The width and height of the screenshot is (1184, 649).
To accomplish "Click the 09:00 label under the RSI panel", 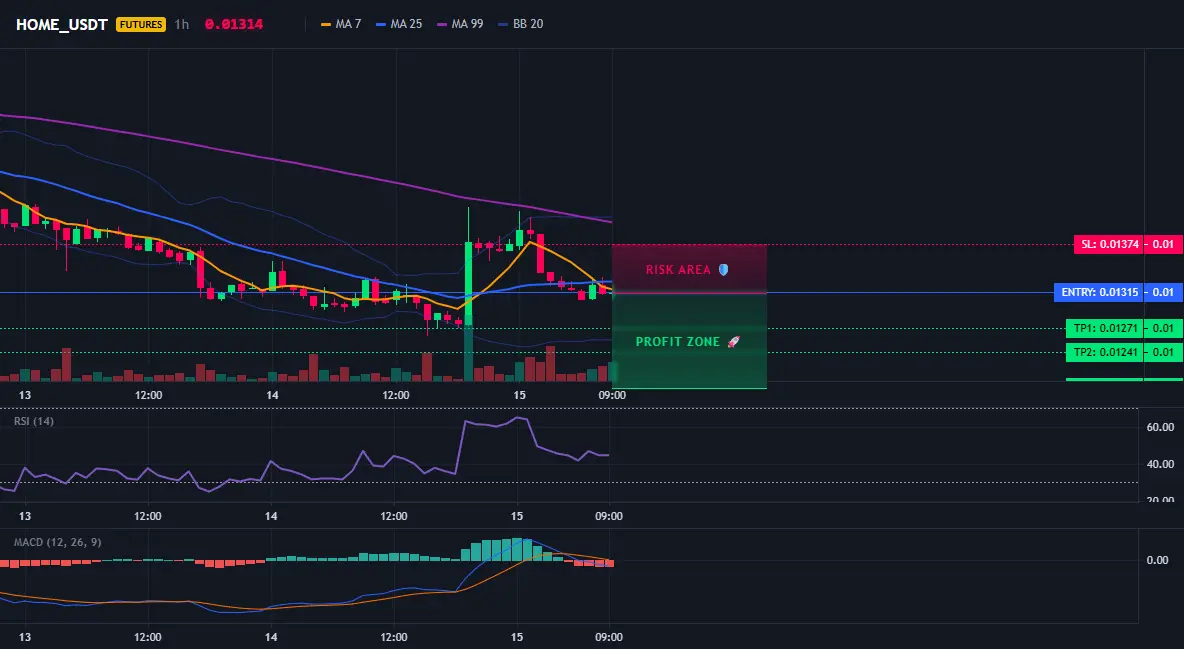I will coord(609,516).
